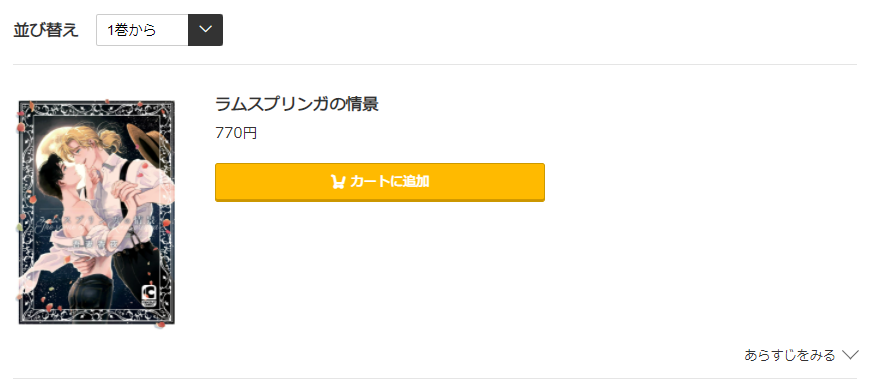Add the book with カートに追加 button
878x383 pixels.
380,182
